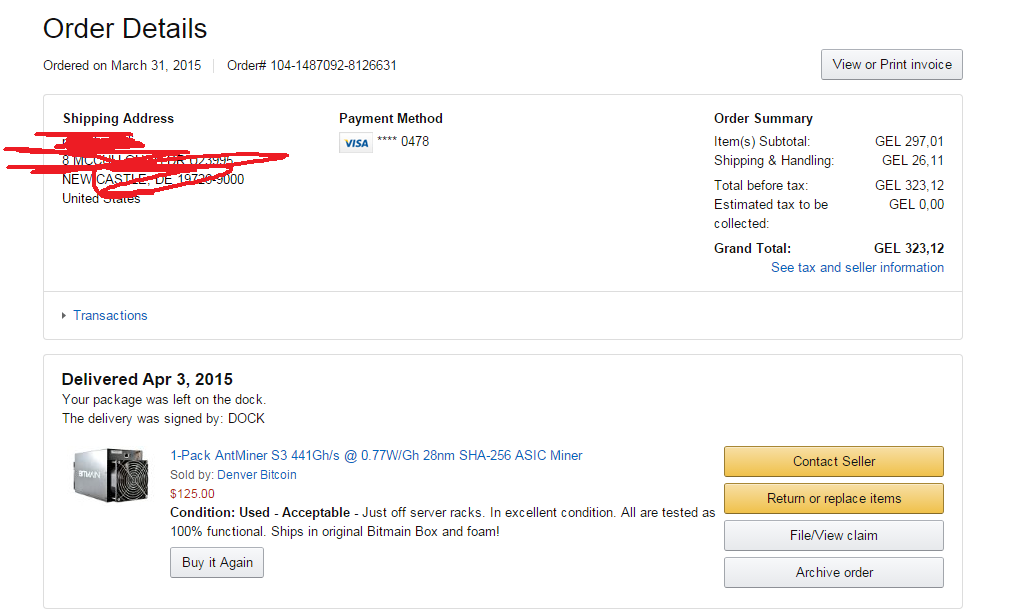
Task: Click the Archive order button
Action: click(x=833, y=572)
